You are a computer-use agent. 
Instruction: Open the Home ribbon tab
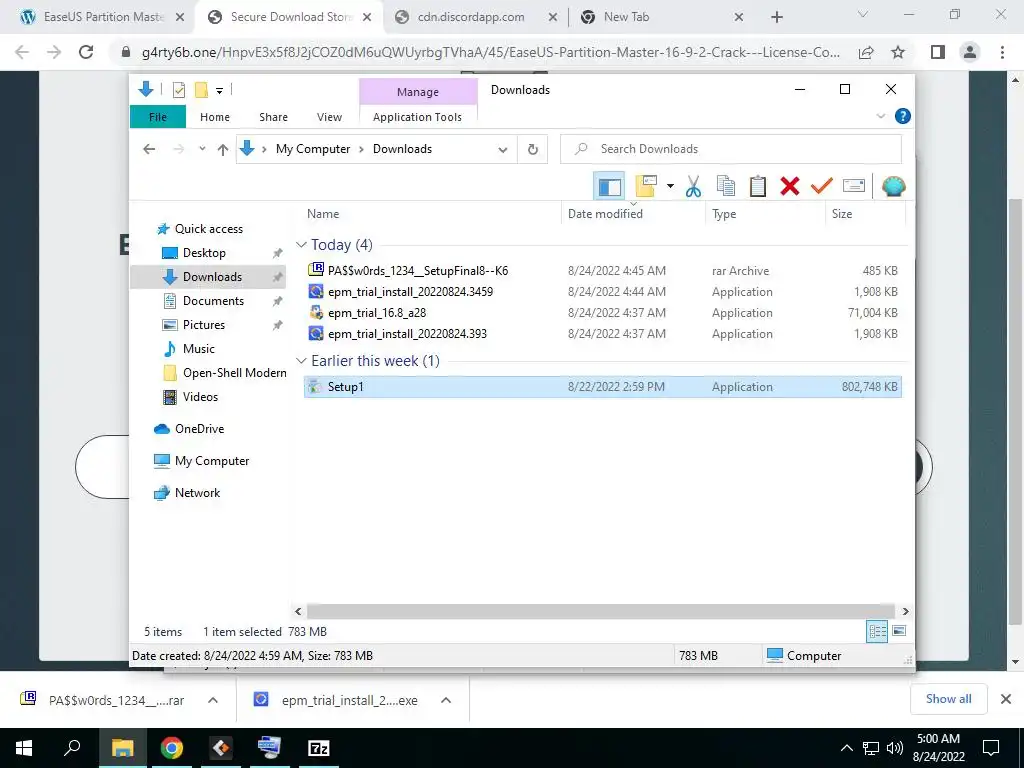[x=215, y=117]
